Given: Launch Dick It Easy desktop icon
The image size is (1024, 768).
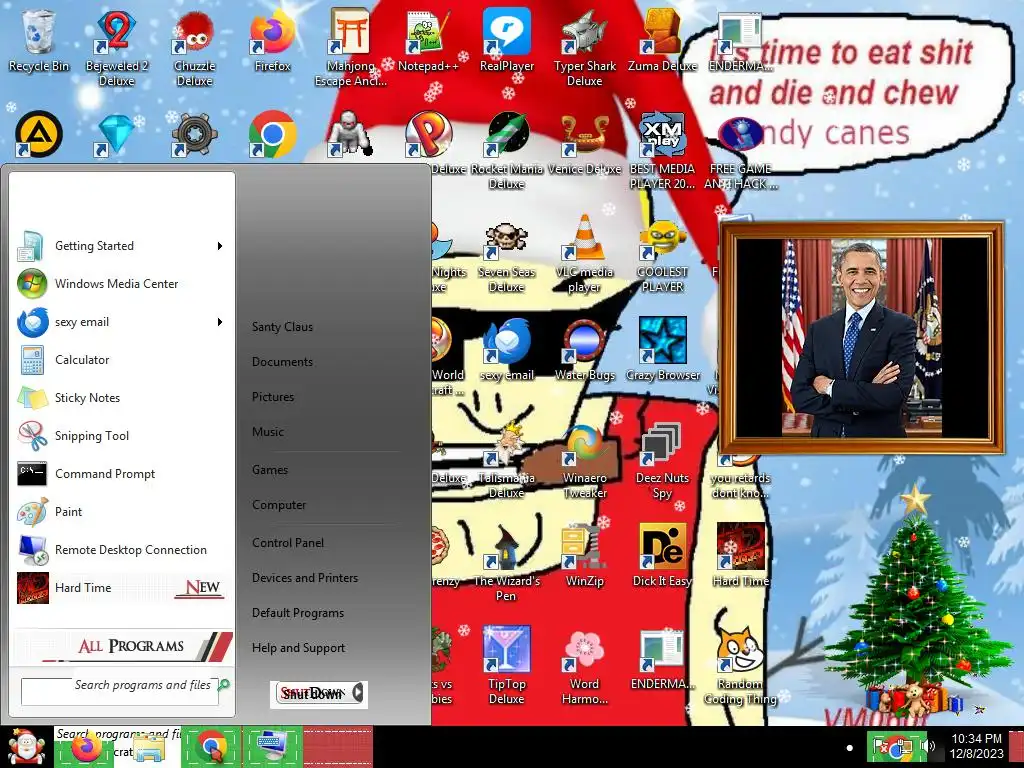Looking at the screenshot, I should point(662,555).
